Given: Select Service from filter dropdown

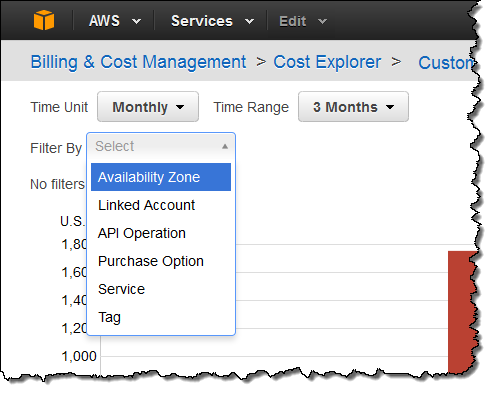Looking at the screenshot, I should coord(161,289).
